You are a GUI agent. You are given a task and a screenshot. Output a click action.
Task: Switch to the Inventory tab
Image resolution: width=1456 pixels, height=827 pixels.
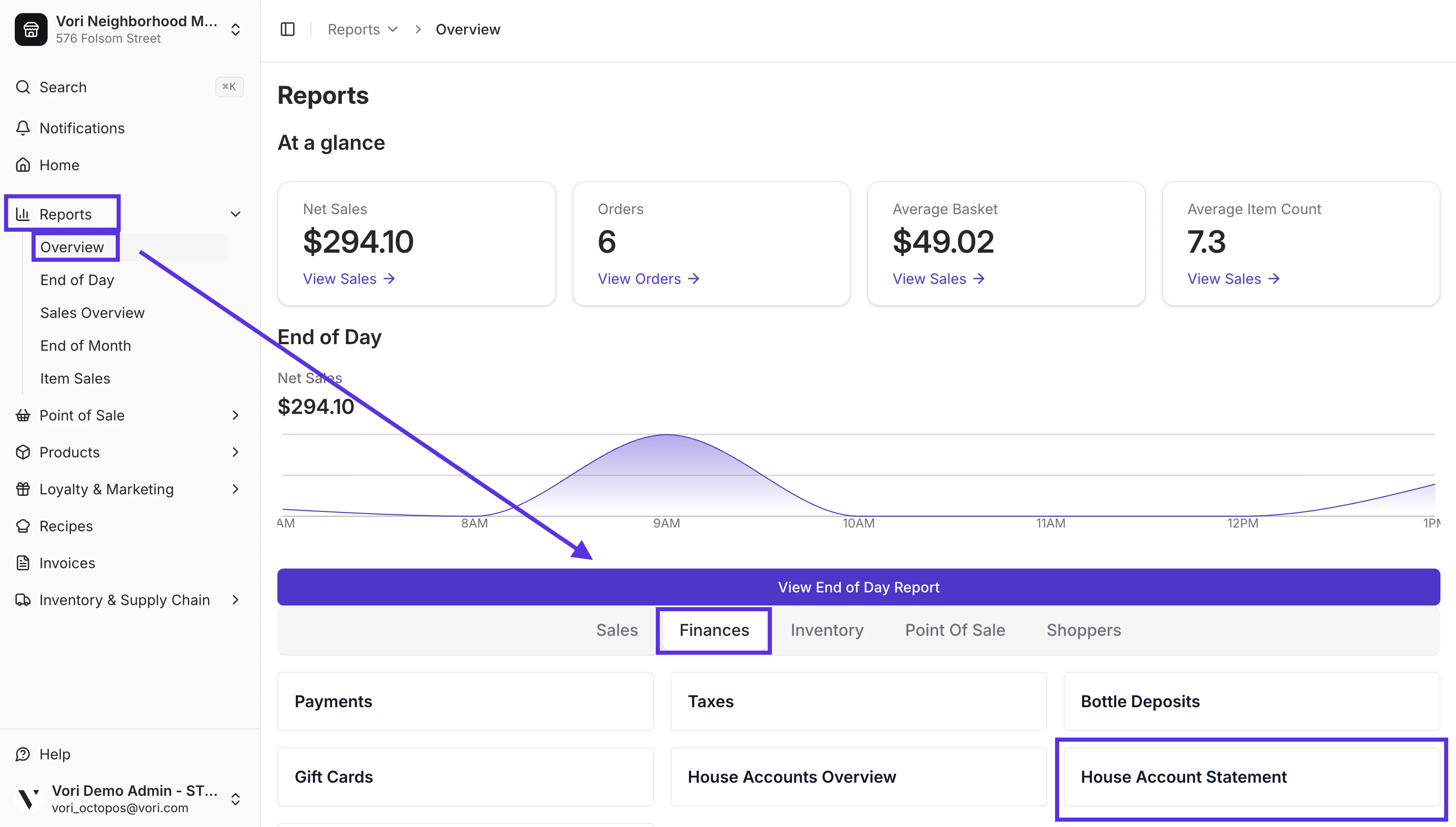(826, 631)
